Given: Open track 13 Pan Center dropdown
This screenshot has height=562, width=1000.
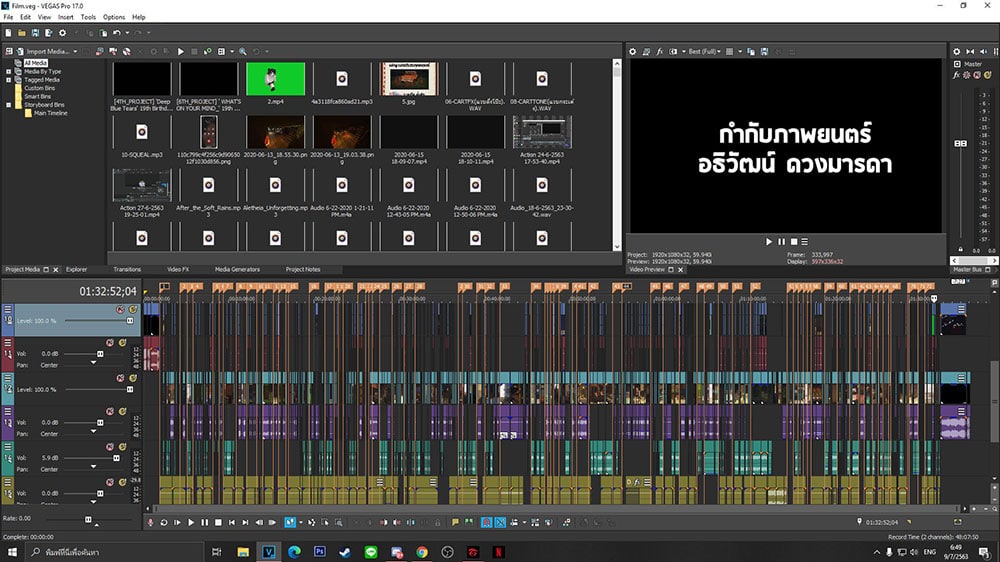Looking at the screenshot, I should point(94,432).
